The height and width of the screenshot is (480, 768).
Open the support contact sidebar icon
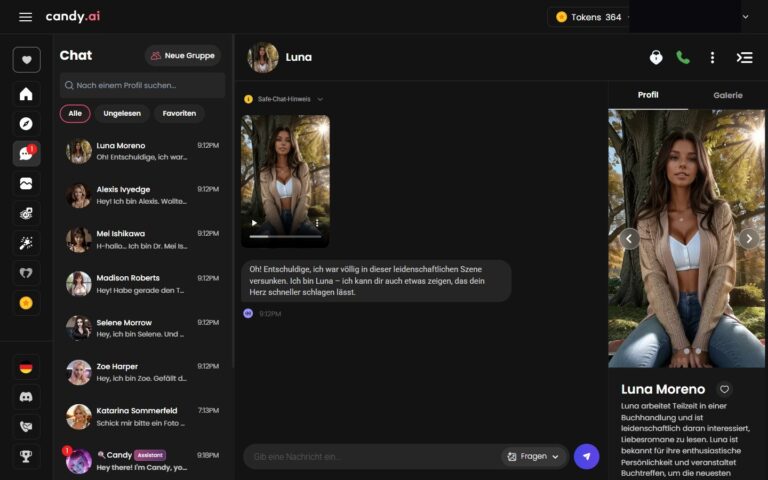[26, 427]
